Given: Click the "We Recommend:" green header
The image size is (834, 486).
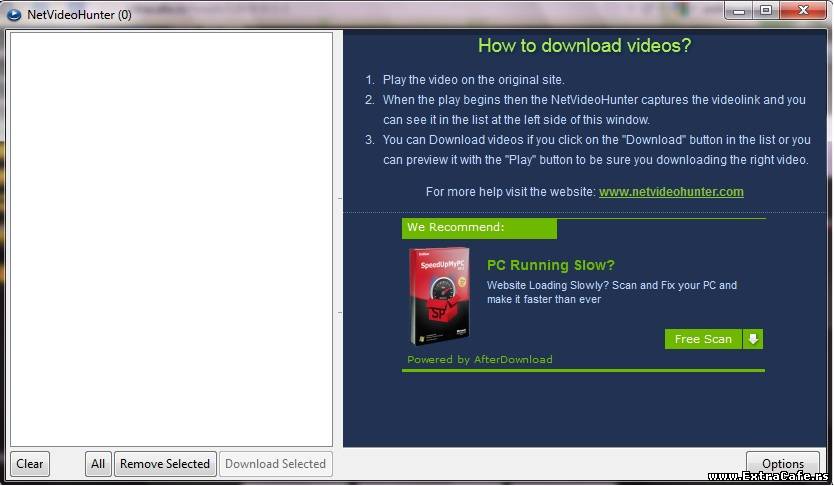Looking at the screenshot, I should pyautogui.click(x=478, y=228).
